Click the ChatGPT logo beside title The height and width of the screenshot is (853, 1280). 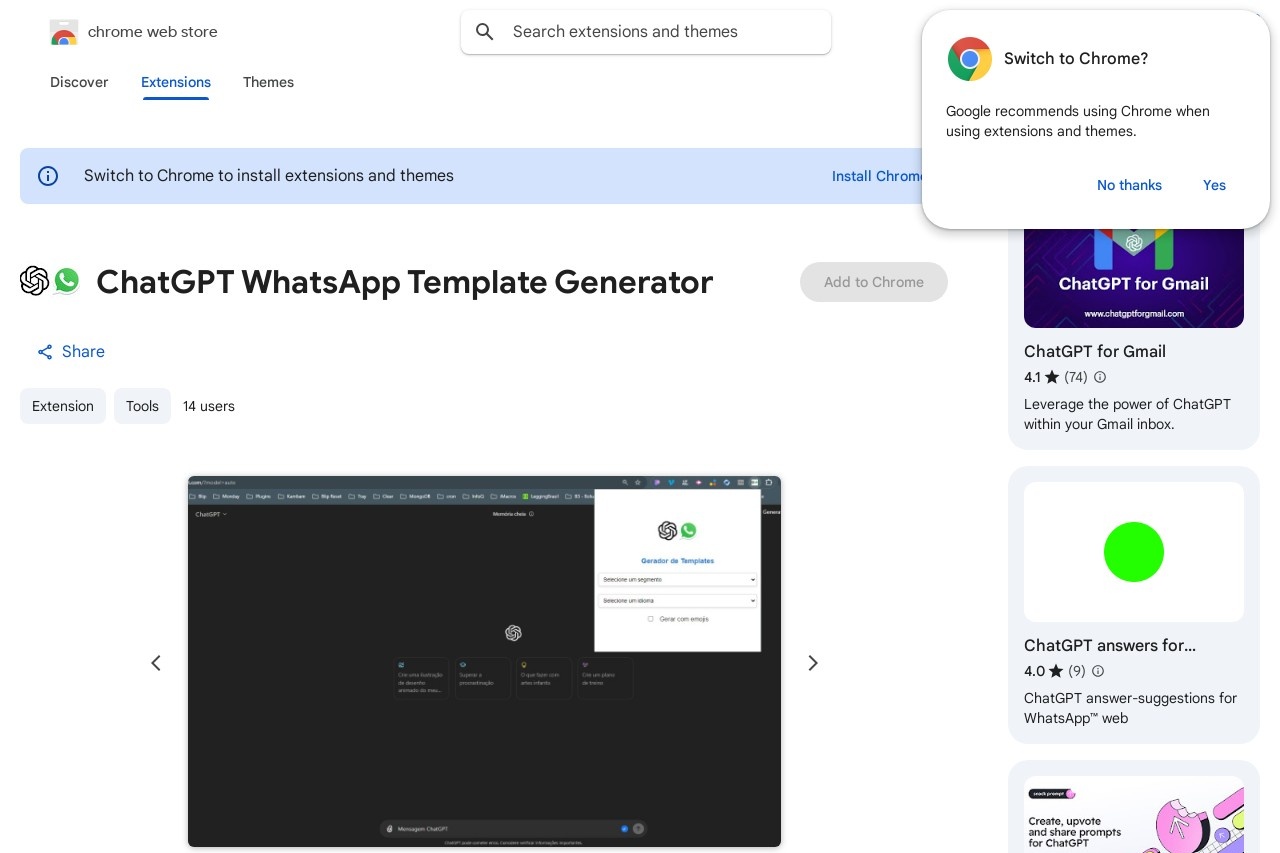[34, 281]
